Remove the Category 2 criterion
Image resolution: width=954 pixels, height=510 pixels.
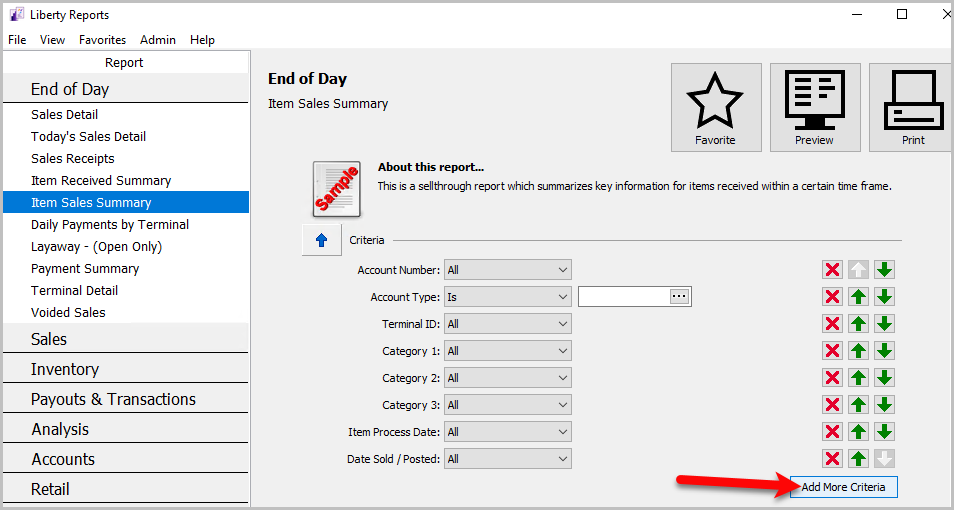[x=832, y=377]
